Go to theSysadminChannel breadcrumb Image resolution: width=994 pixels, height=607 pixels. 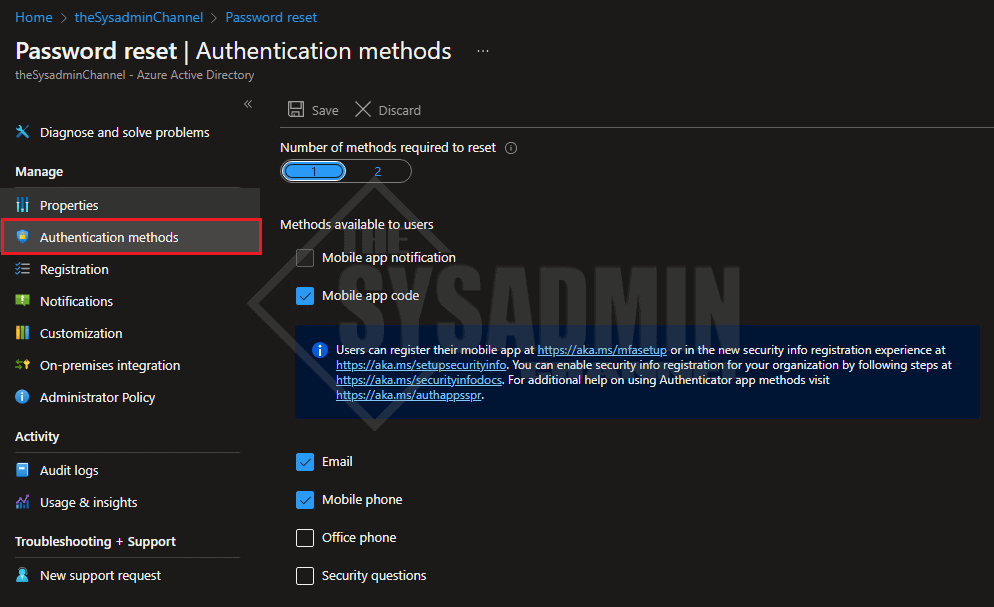click(139, 17)
